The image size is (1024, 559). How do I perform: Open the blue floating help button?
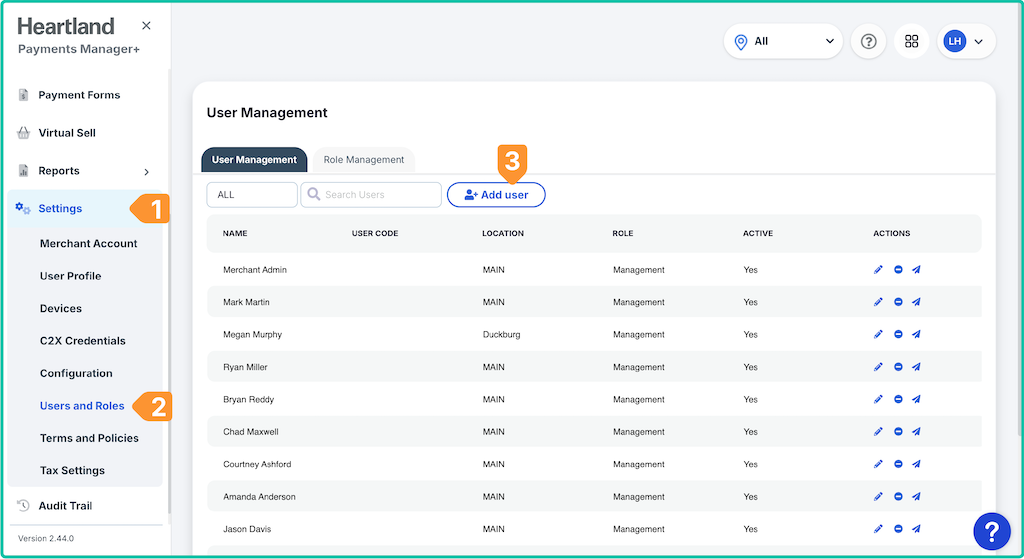tap(991, 532)
